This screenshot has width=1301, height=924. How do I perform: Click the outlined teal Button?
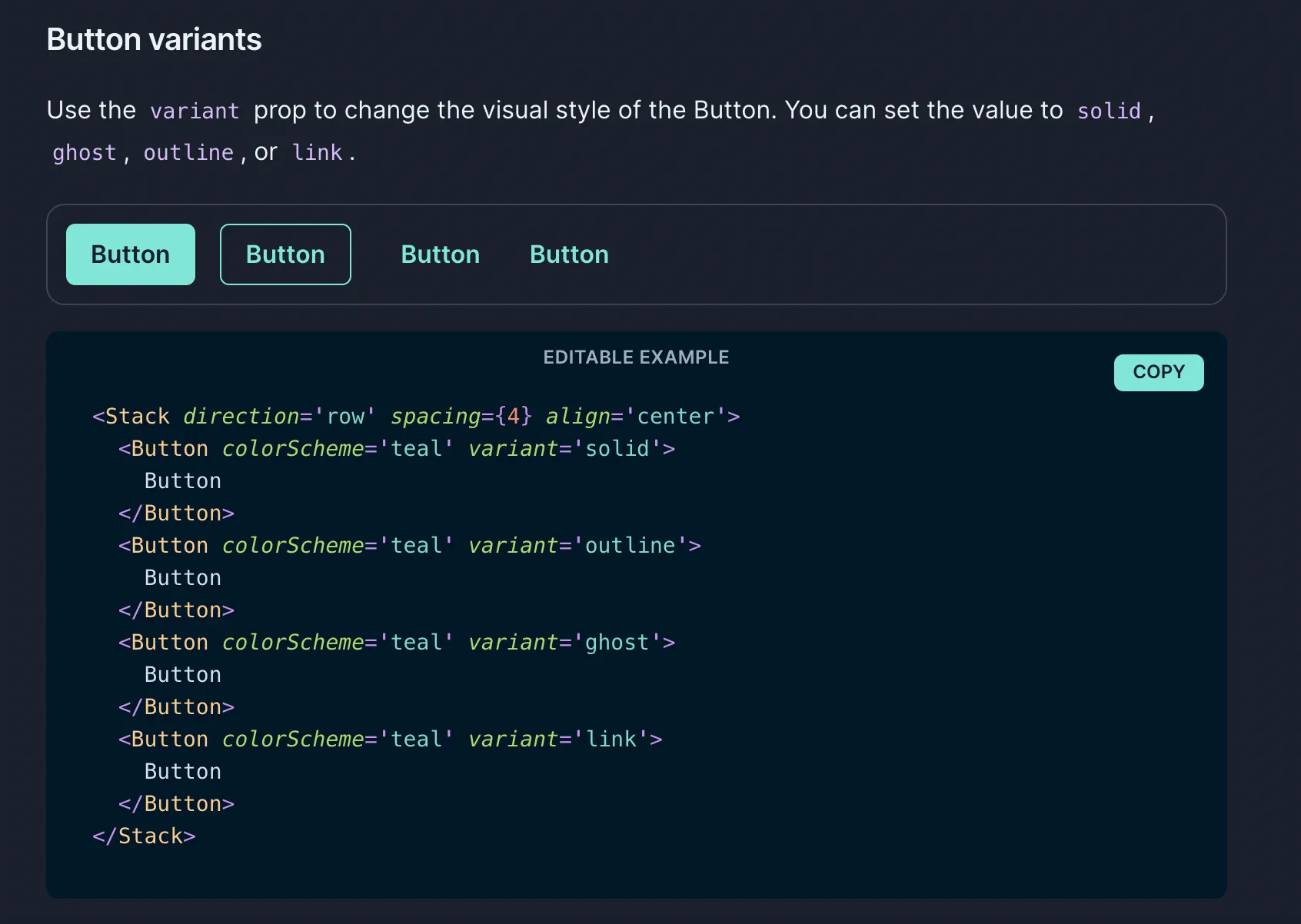coord(285,254)
